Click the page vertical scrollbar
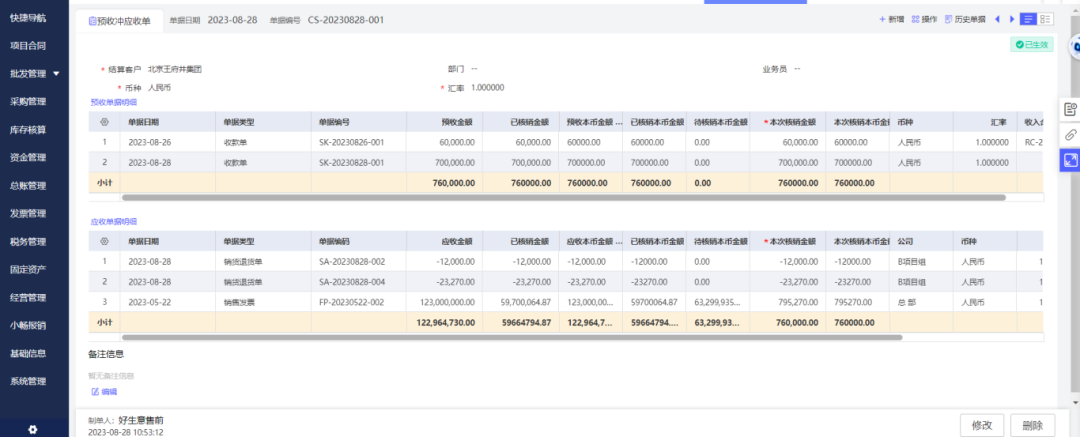1080x437 pixels. click(x=1075, y=207)
